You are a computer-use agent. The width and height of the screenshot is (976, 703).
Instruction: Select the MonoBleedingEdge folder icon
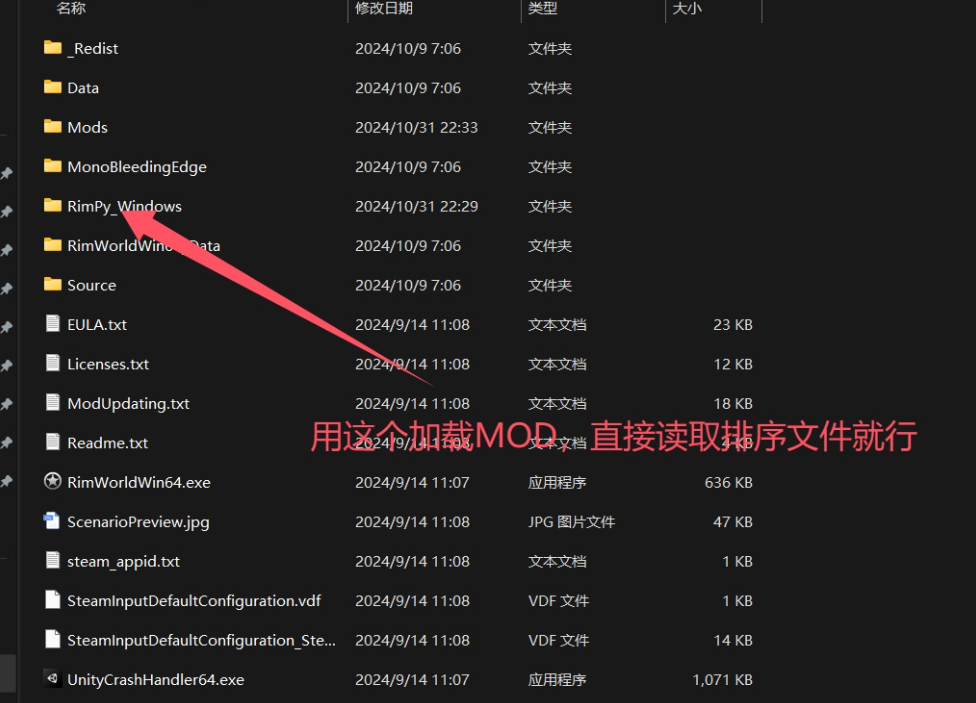click(x=53, y=166)
